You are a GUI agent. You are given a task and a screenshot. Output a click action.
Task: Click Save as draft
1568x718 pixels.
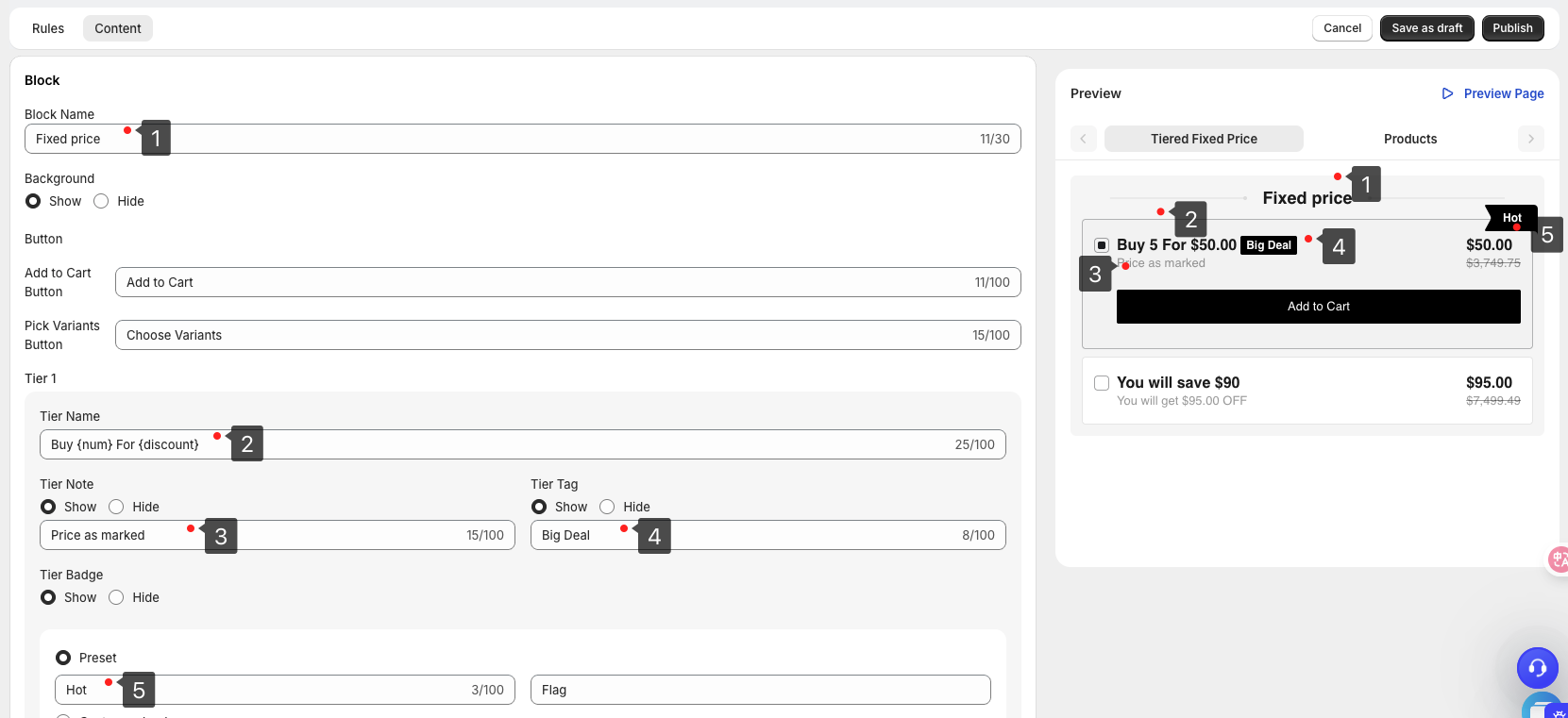[x=1426, y=28]
